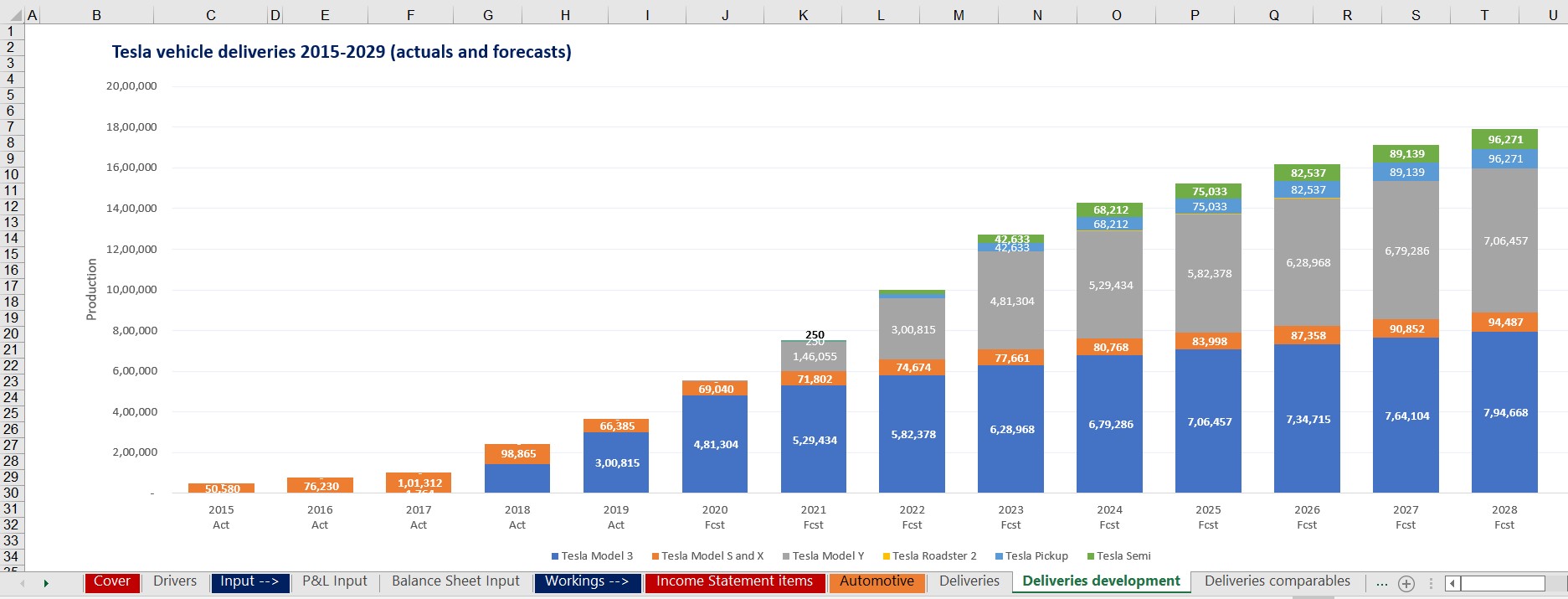
Task: Click the 2028 blue bar labeled 7,94,668
Action: (1504, 412)
